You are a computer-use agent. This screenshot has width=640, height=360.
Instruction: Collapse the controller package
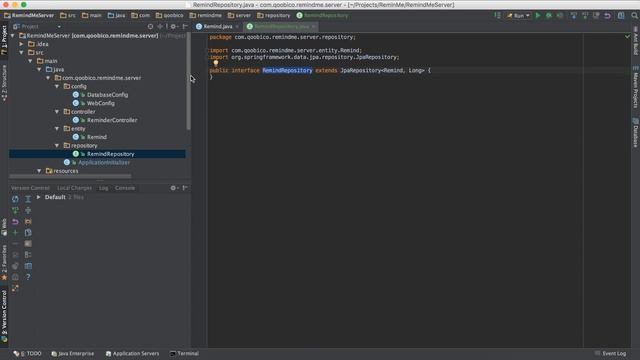coord(57,112)
